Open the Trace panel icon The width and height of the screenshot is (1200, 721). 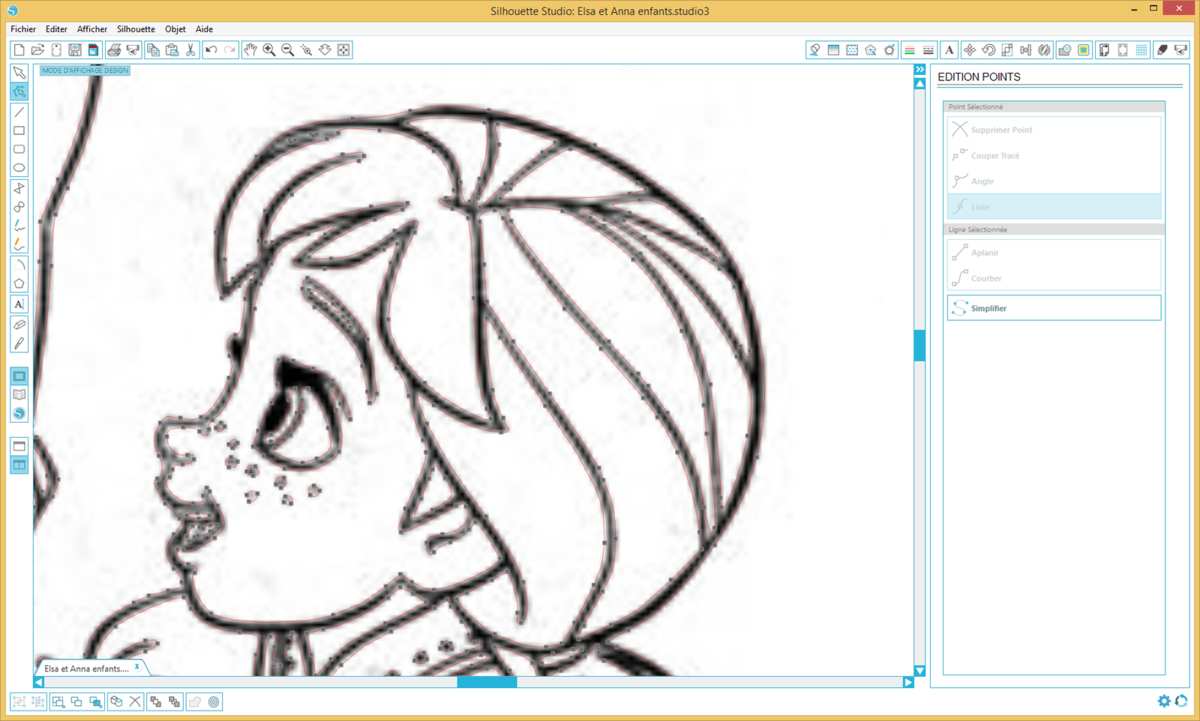[x=1083, y=49]
